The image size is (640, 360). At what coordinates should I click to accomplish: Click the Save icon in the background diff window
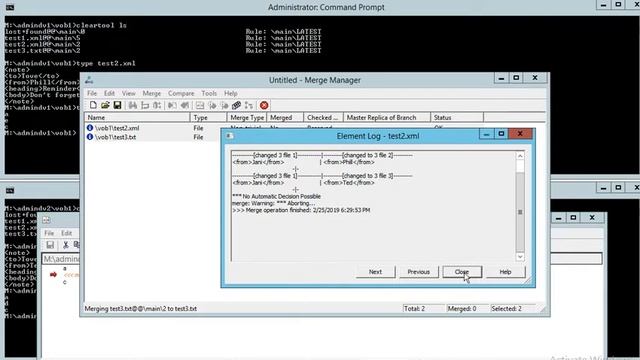pos(50,244)
